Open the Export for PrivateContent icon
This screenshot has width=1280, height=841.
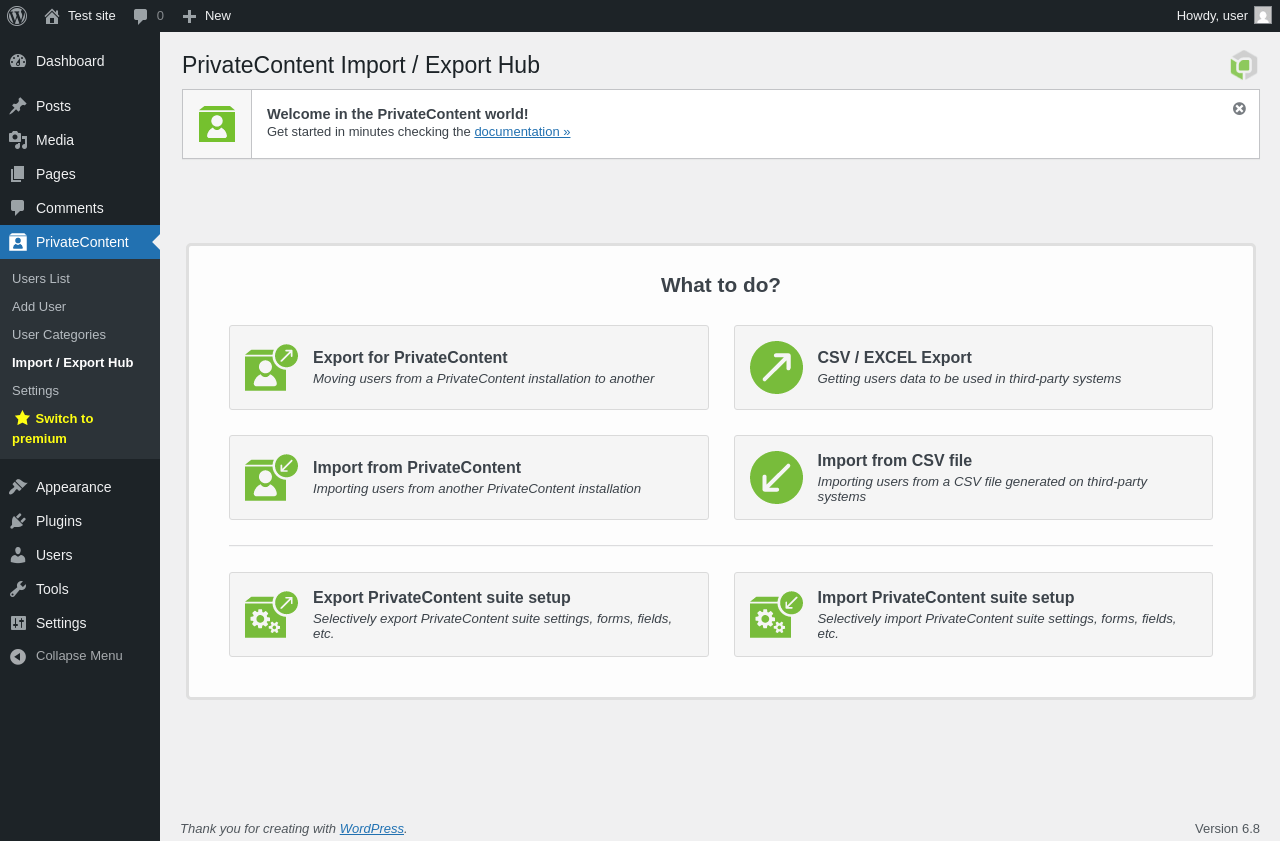(271, 367)
